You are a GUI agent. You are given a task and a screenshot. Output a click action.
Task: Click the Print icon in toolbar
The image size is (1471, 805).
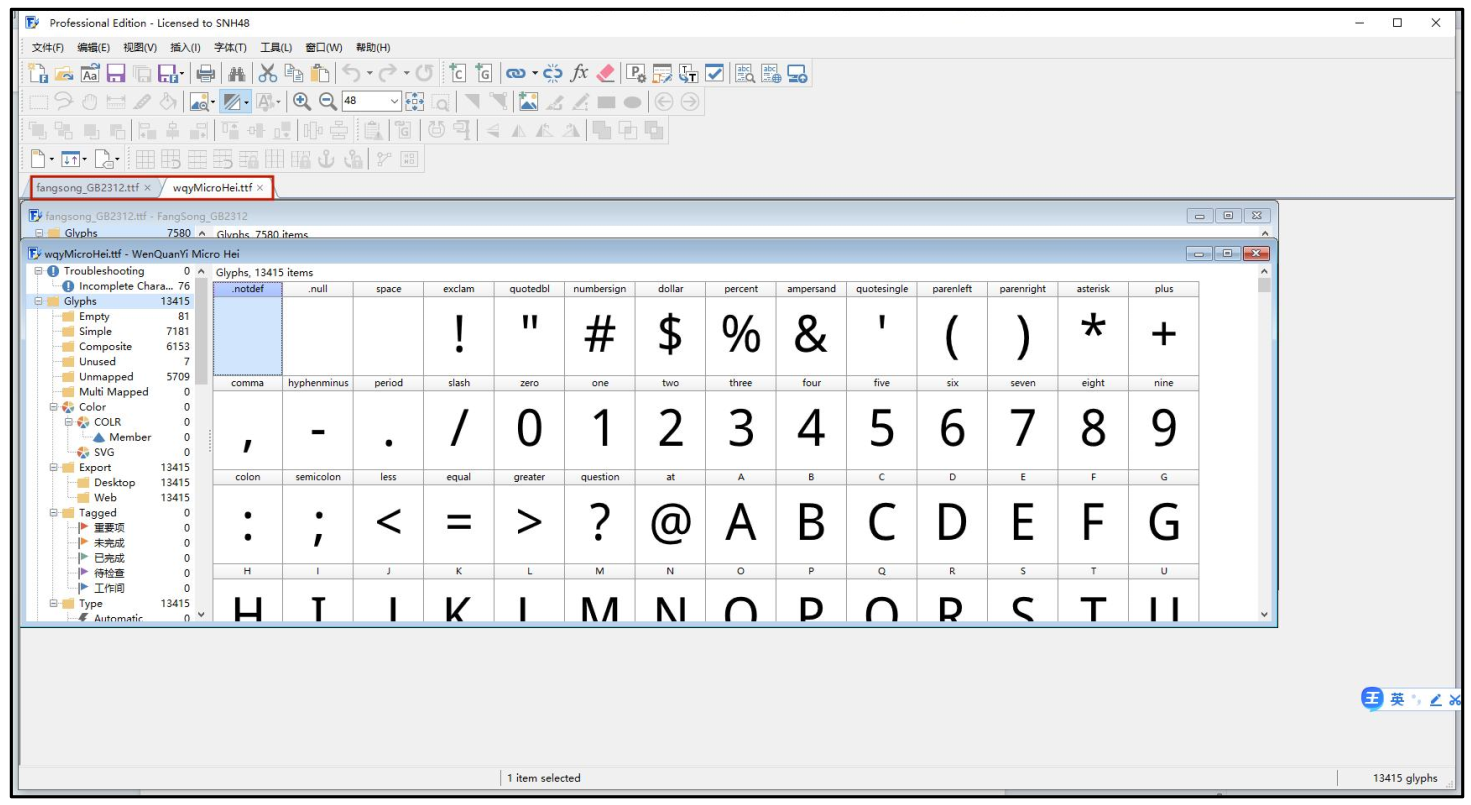pos(206,73)
